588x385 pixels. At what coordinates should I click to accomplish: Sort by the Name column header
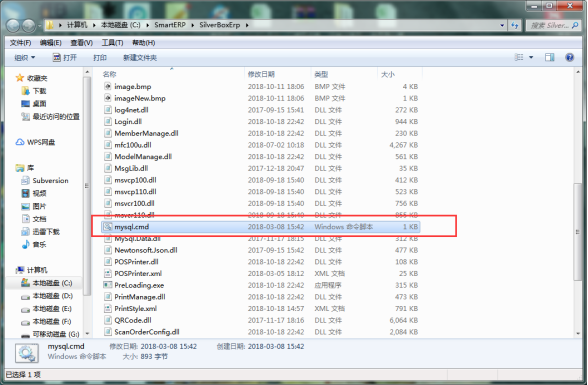110,74
